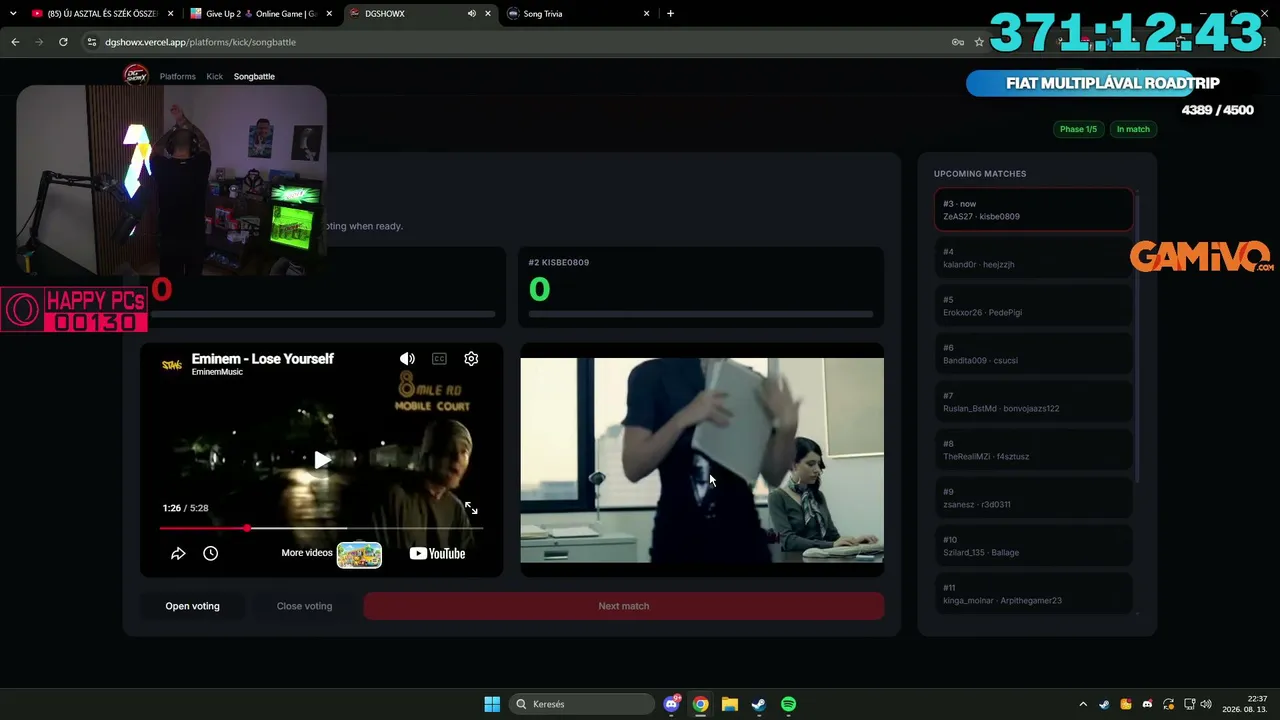Select match #5 Erokxor26 vs PedePigi
This screenshot has height=720, width=1280.
[1034, 306]
